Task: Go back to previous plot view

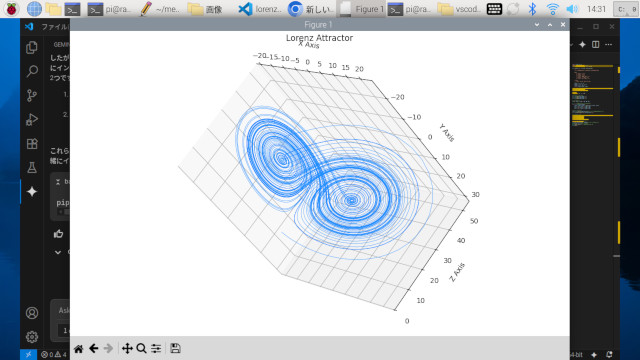Action: (93, 349)
